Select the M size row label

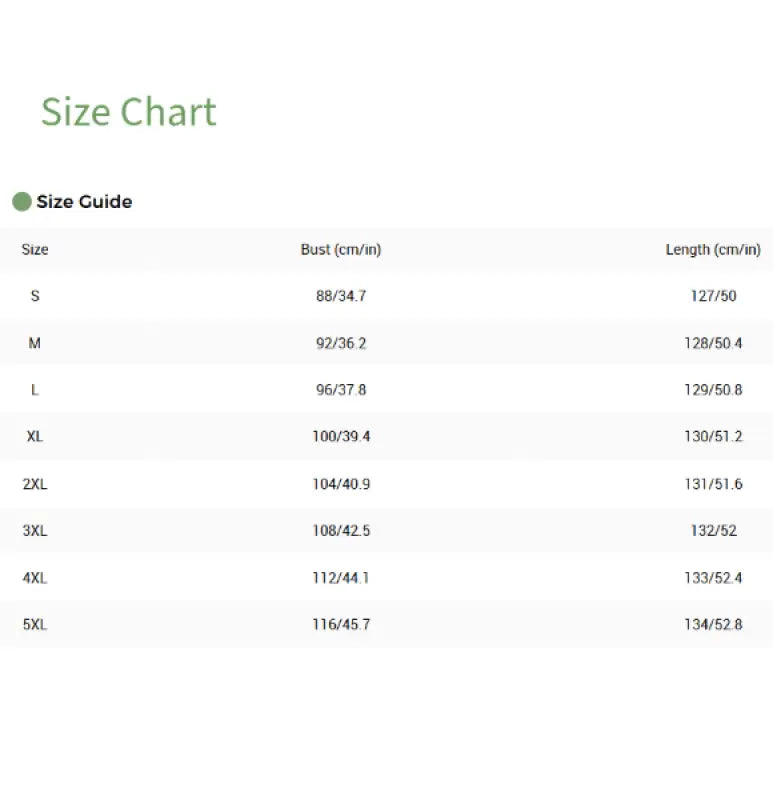[x=35, y=344]
